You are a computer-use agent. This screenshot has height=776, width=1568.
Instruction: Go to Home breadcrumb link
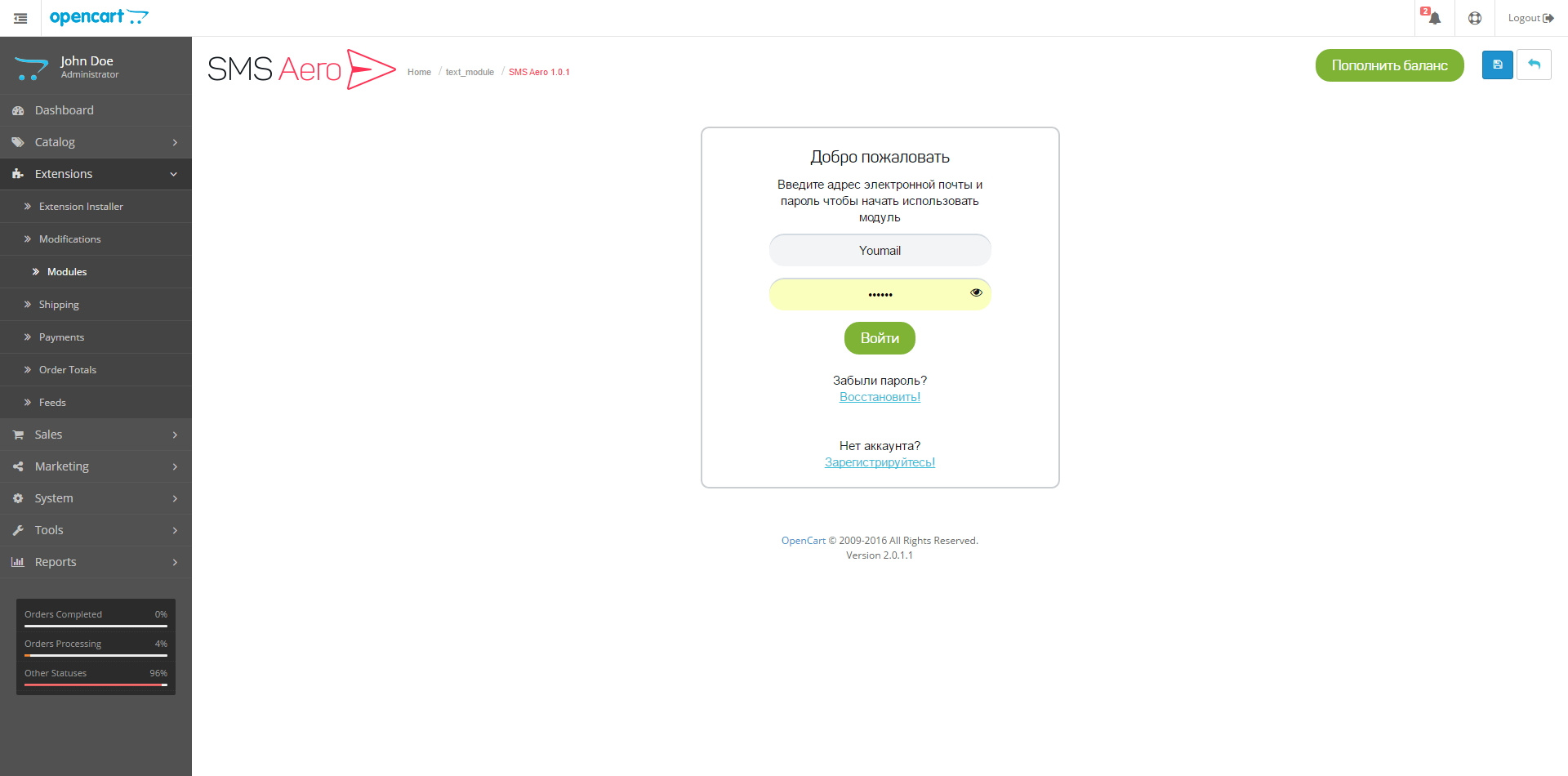coord(419,72)
